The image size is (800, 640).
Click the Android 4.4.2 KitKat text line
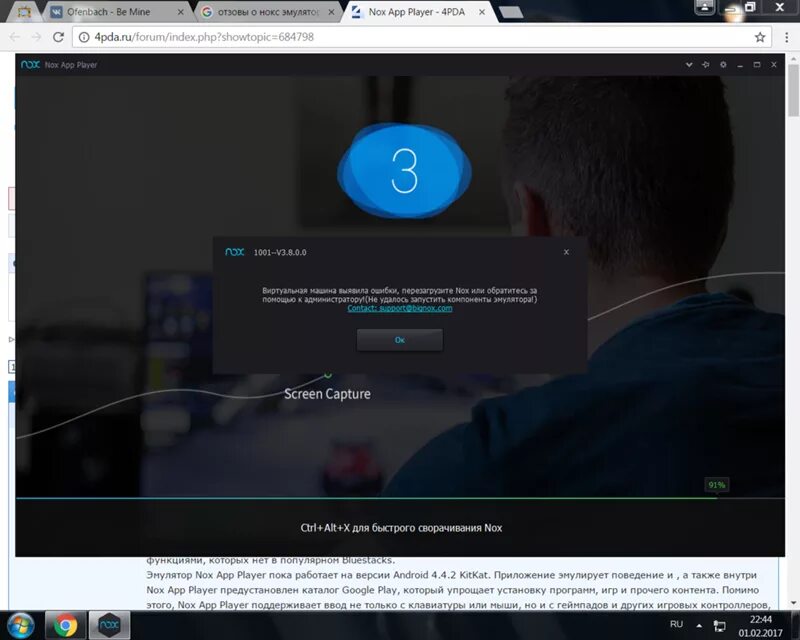point(451,575)
